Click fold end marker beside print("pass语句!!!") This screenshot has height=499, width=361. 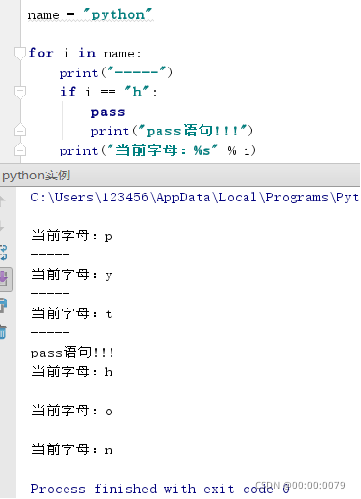20,130
